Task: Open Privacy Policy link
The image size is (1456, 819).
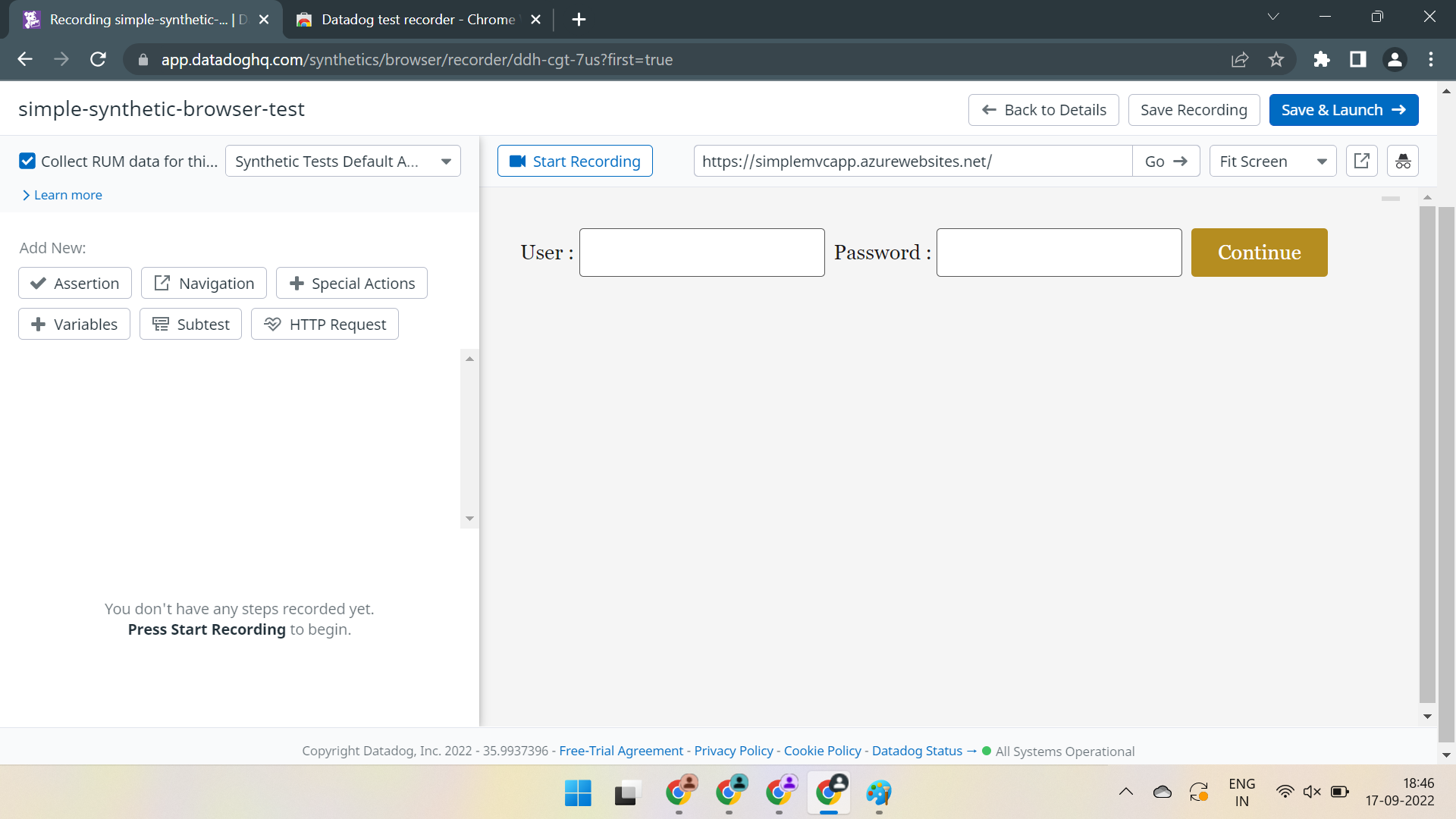Action: [733, 751]
